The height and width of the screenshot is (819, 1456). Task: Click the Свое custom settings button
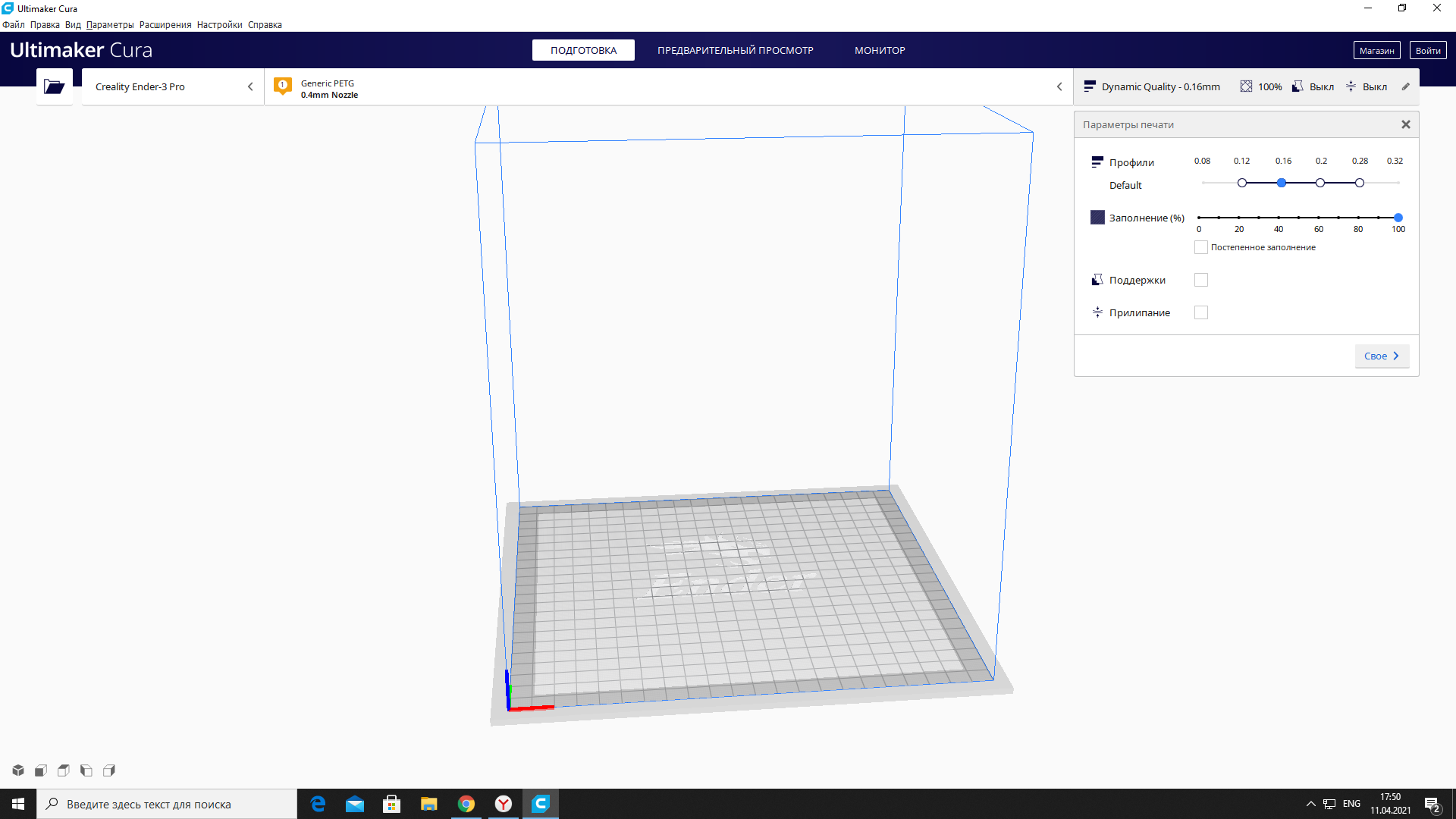[1382, 356]
